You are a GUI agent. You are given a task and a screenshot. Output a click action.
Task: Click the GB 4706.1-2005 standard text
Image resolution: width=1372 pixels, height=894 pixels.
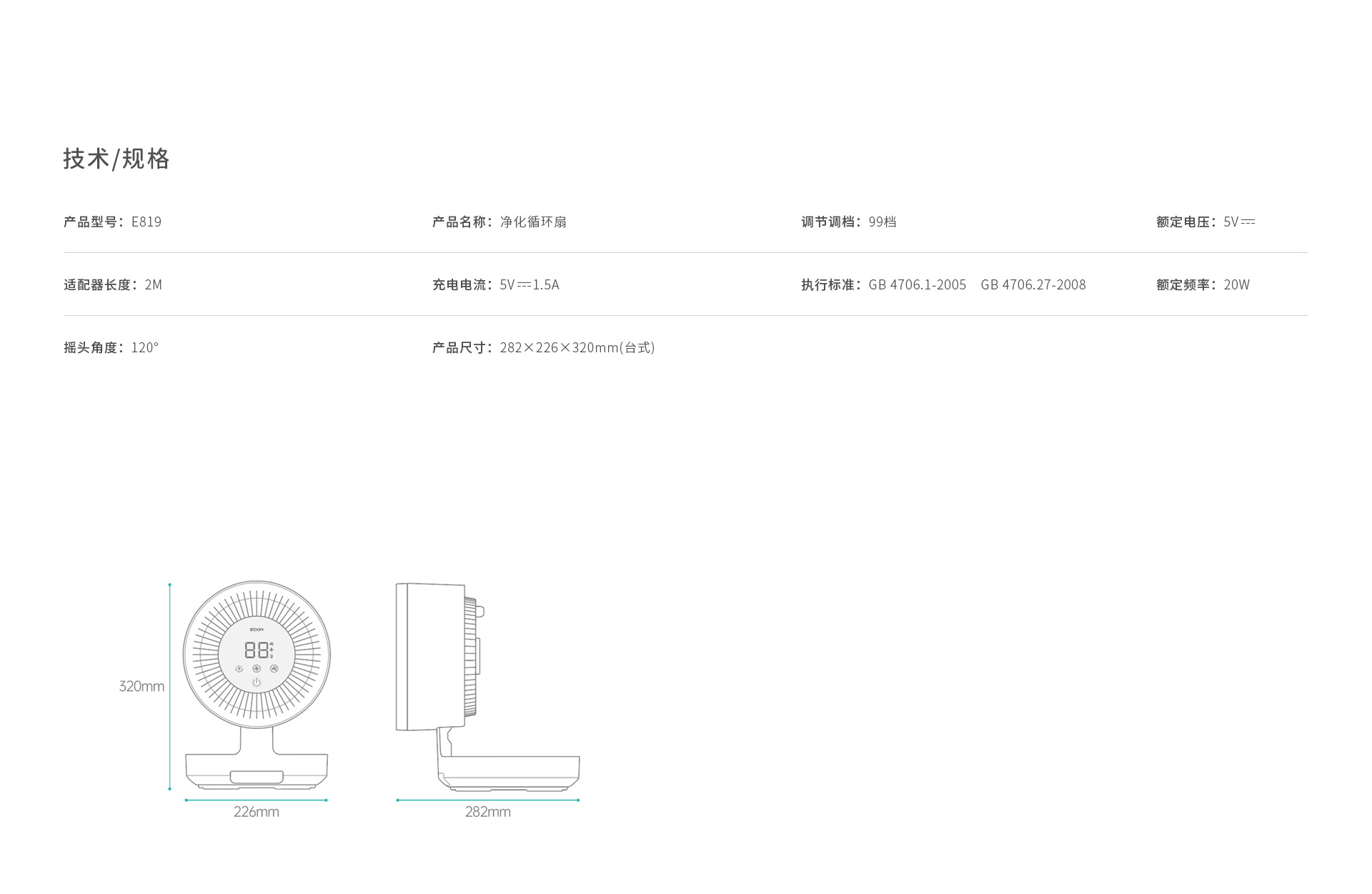pyautogui.click(x=917, y=285)
